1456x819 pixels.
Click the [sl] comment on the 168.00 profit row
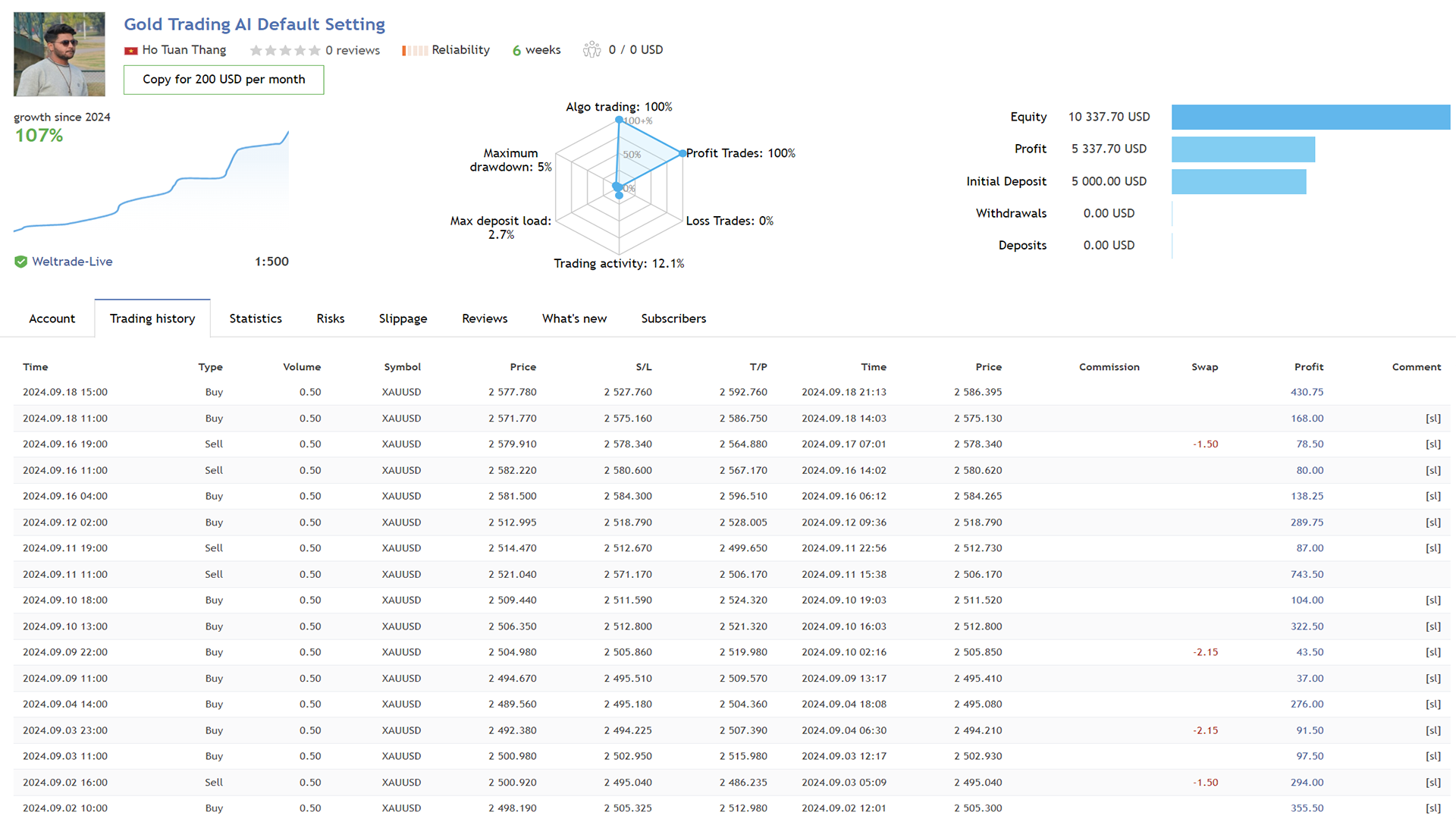(1432, 419)
